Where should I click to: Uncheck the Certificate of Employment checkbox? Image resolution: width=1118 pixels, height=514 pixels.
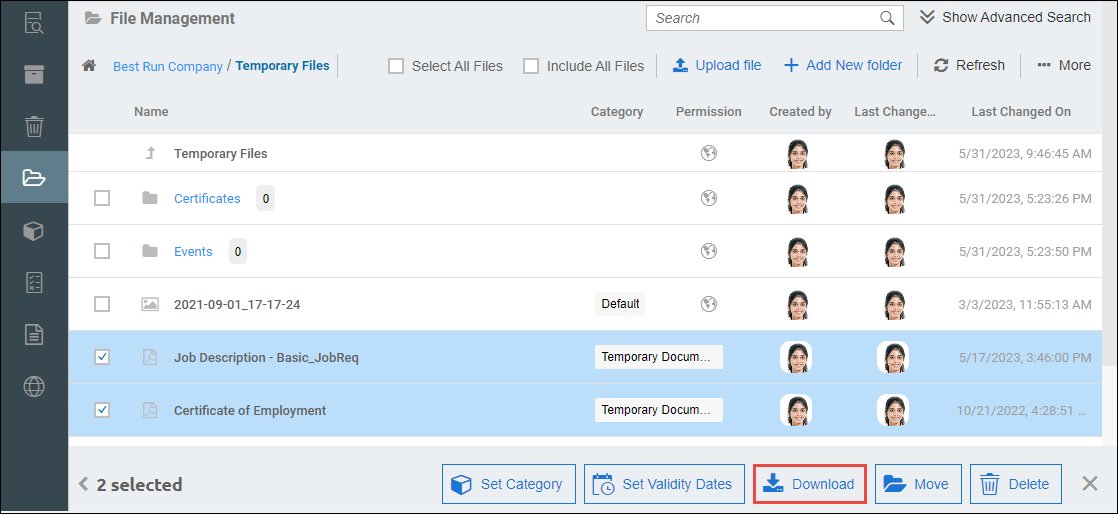(x=102, y=410)
